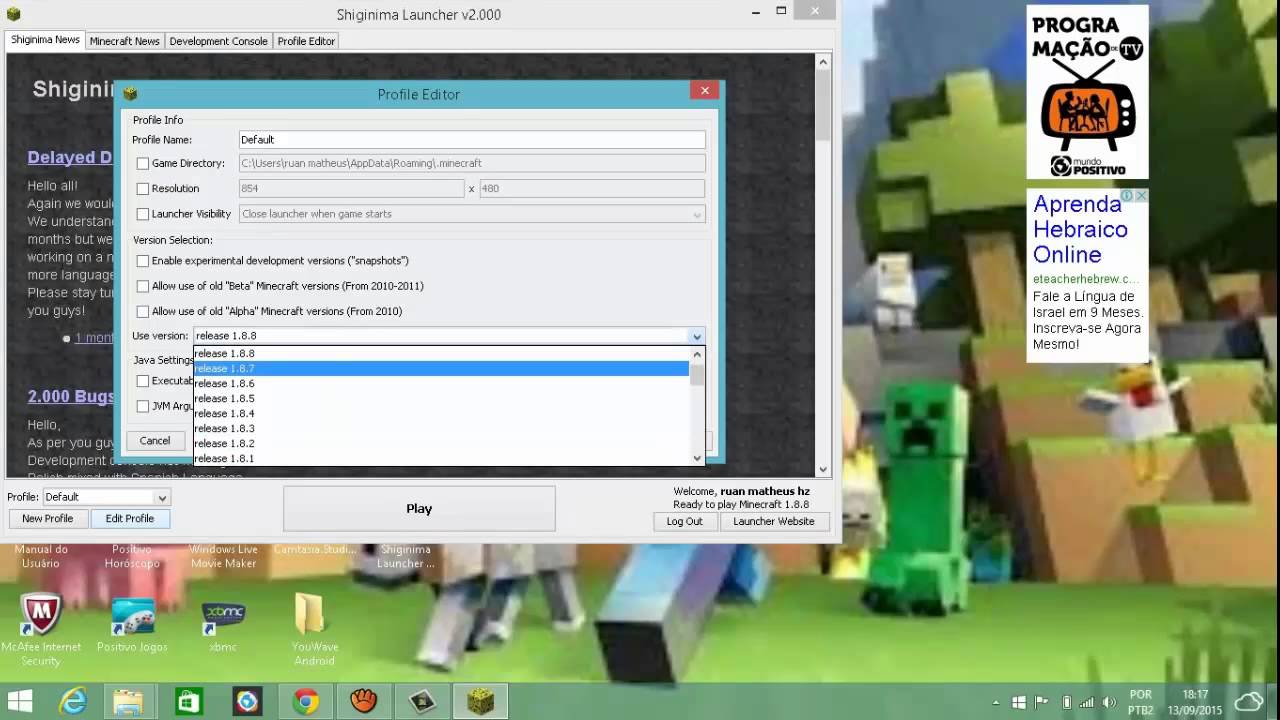Select release 1.8.8 from version list
The height and width of the screenshot is (720, 1280).
point(441,353)
